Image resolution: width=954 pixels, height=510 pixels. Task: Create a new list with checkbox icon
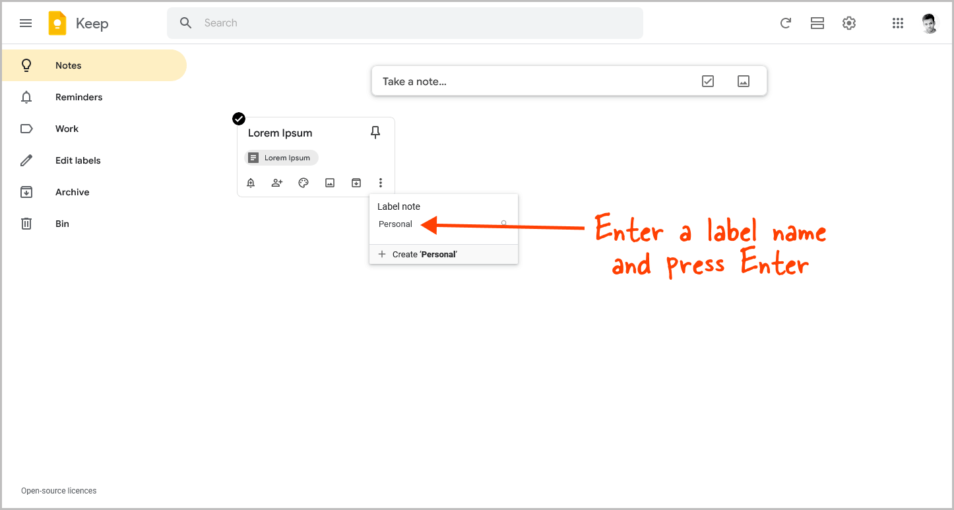708,81
